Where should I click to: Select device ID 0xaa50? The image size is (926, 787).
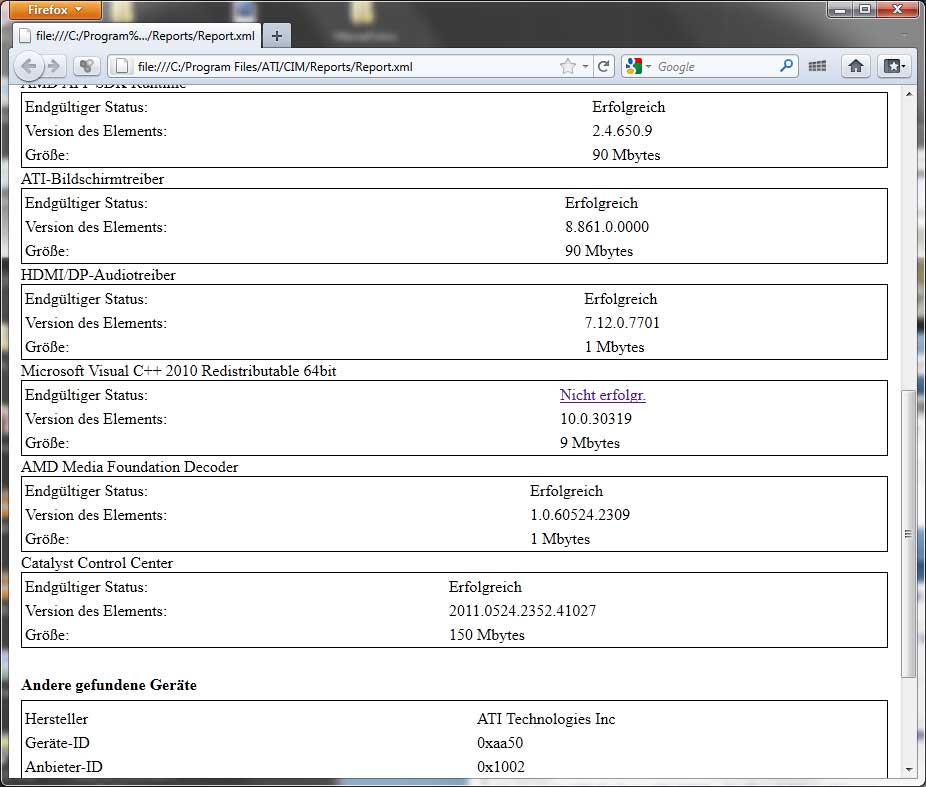pos(500,743)
